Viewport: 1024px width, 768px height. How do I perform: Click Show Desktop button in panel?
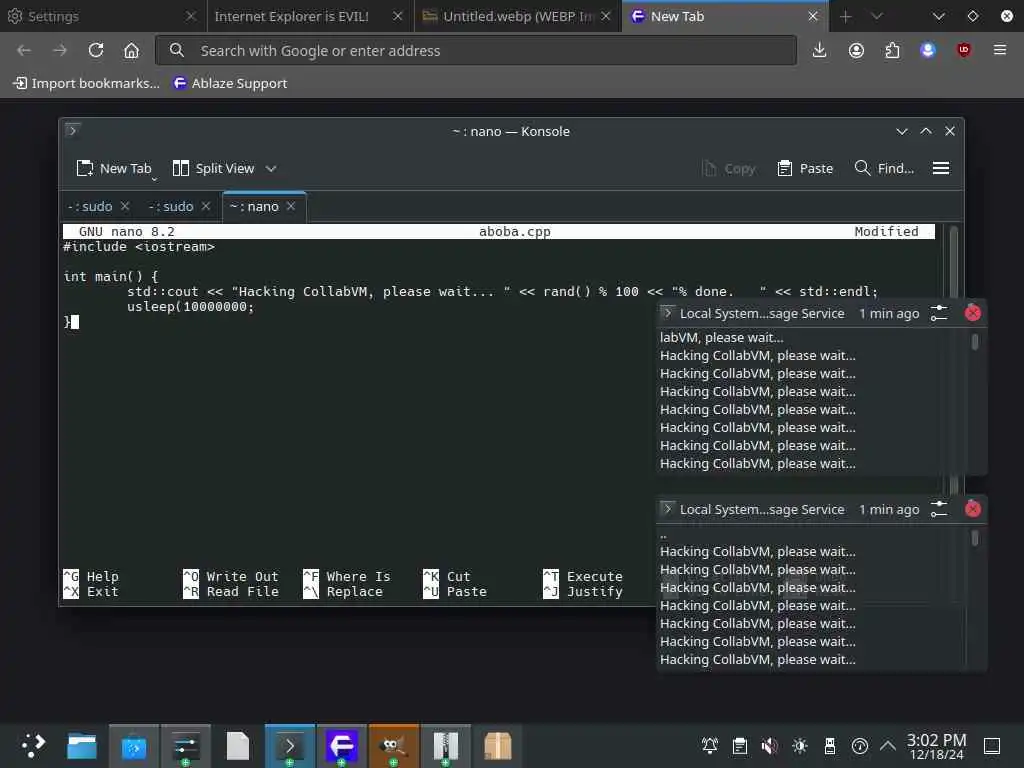click(x=992, y=745)
